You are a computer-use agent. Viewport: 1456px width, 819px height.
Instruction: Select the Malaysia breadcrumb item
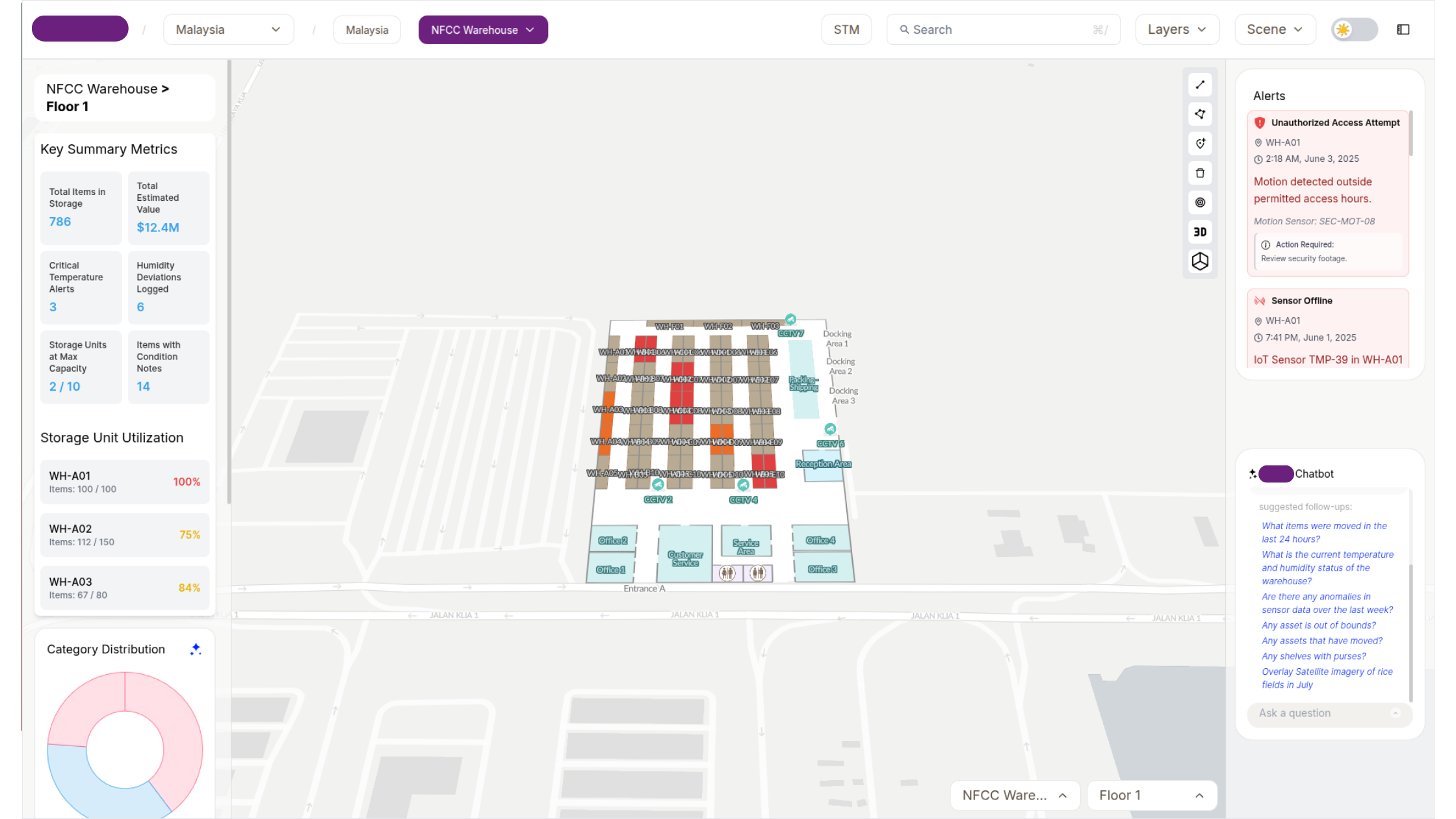(x=367, y=30)
